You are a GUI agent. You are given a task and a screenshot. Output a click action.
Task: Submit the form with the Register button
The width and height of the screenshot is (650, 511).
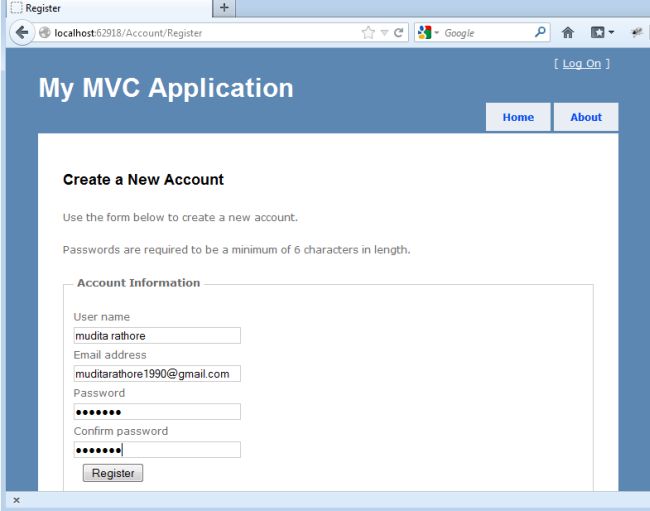pos(113,473)
